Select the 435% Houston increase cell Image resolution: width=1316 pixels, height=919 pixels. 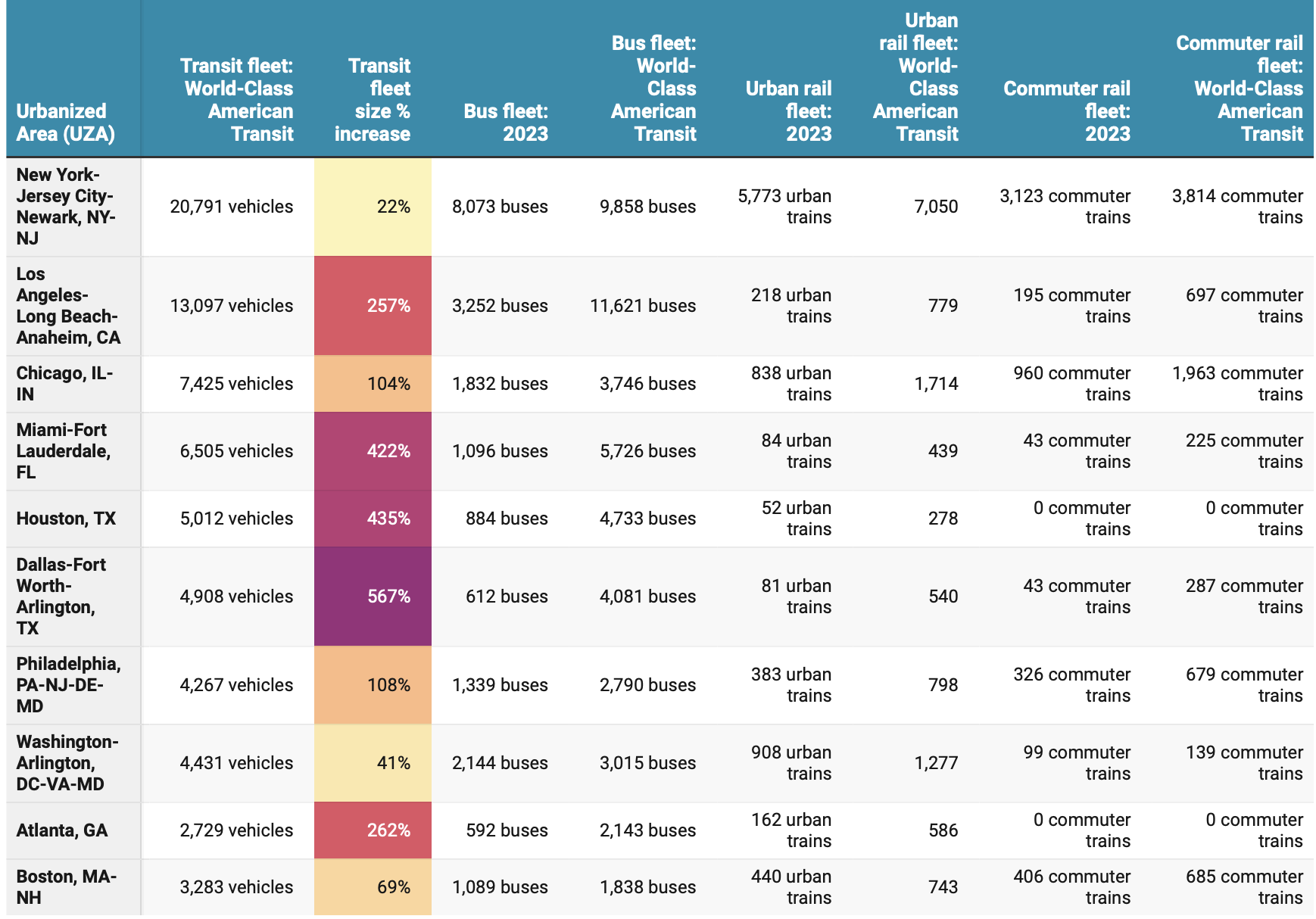[373, 519]
